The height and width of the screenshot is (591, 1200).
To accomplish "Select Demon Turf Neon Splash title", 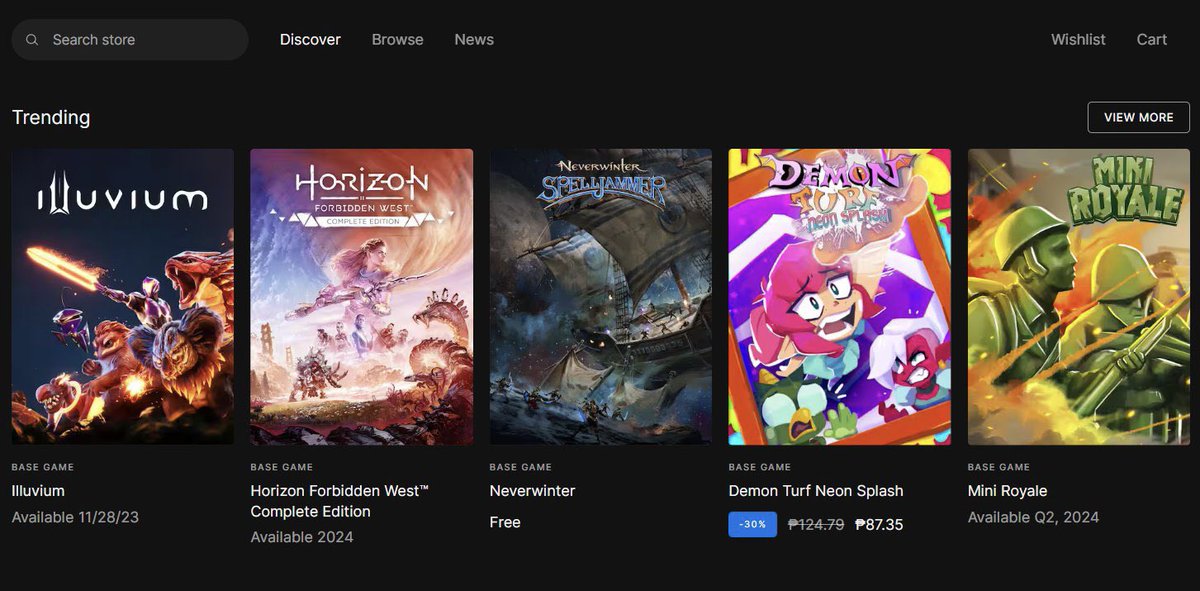I will click(x=816, y=491).
